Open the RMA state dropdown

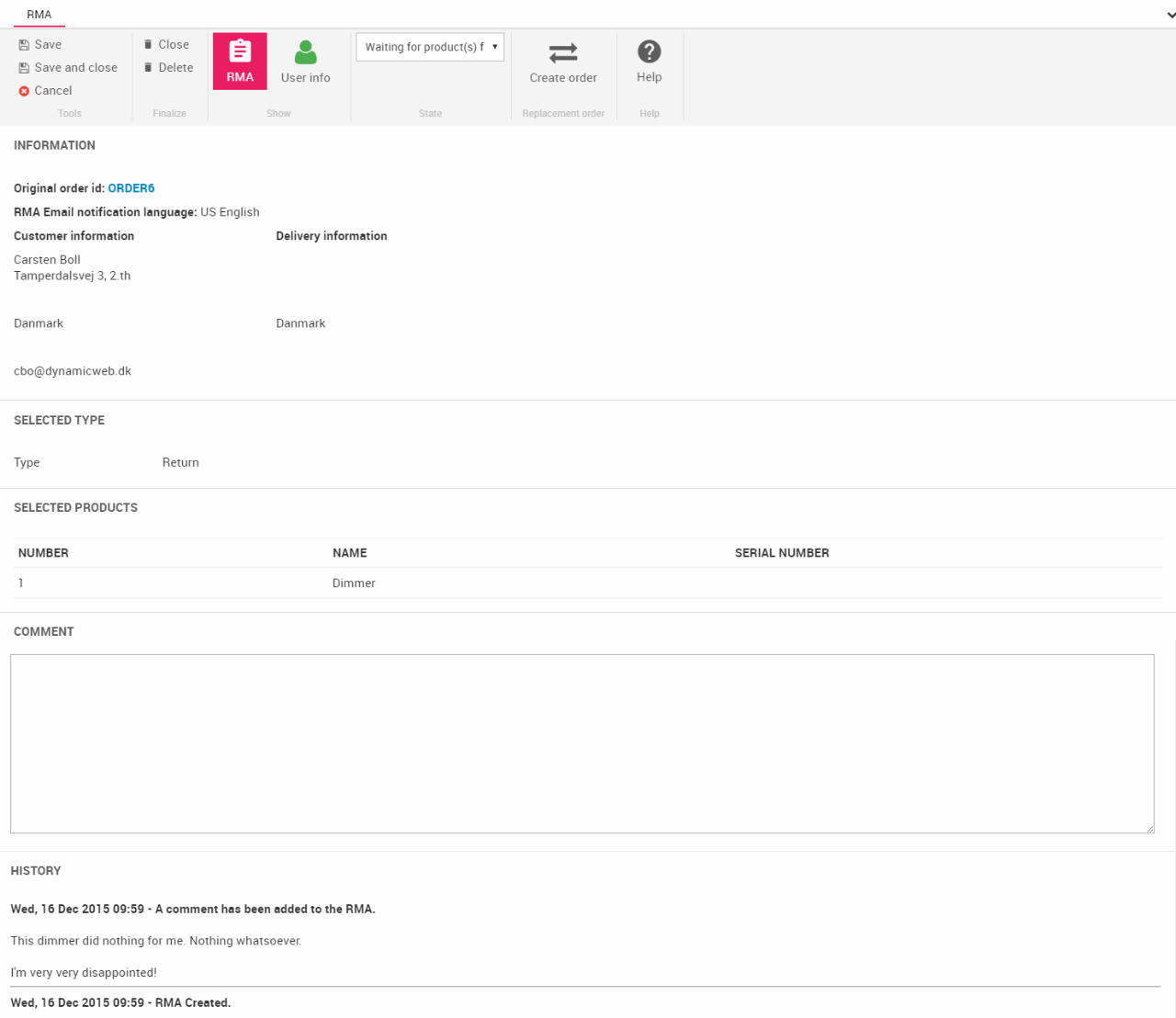point(430,47)
